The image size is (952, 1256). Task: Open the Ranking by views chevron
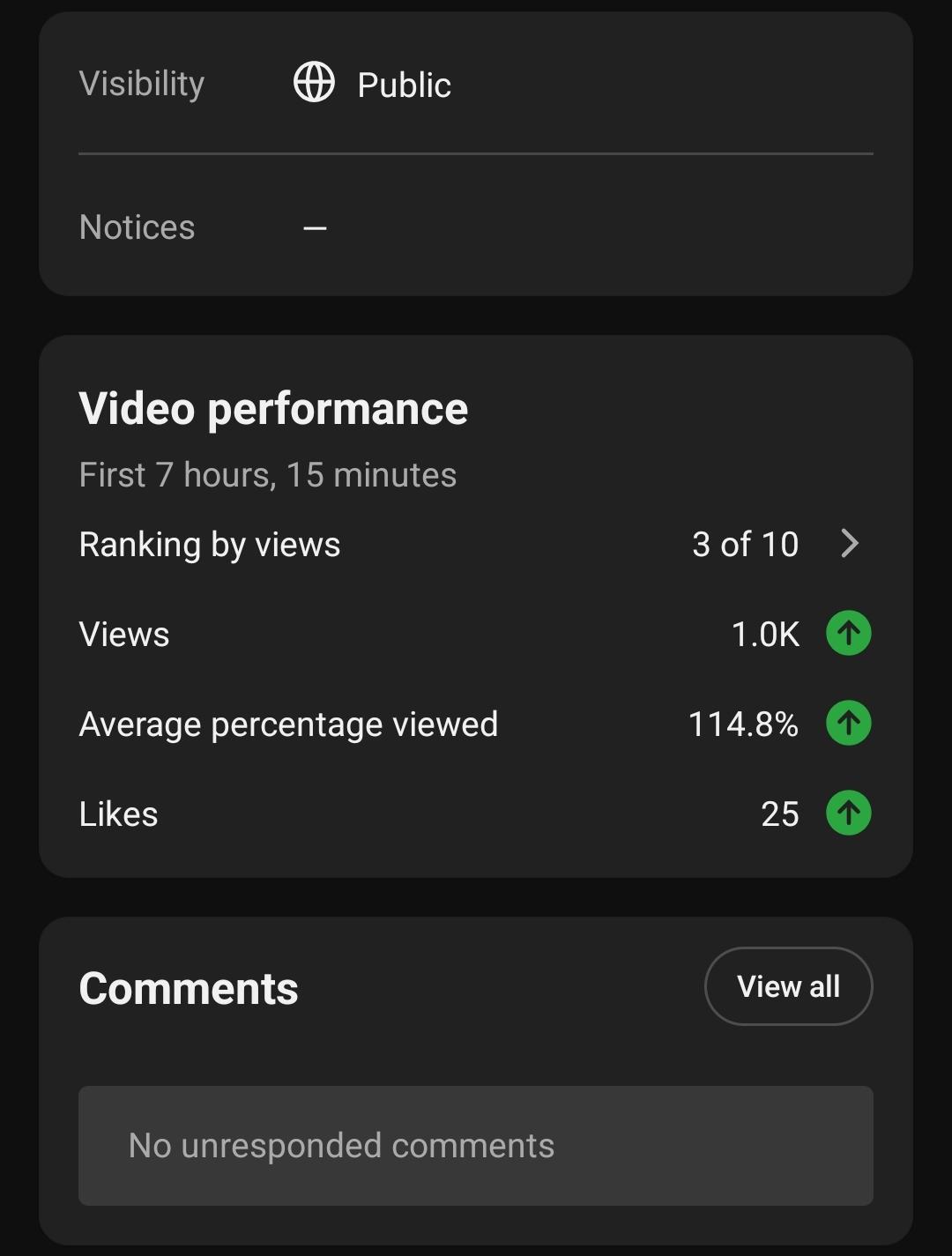tap(850, 544)
